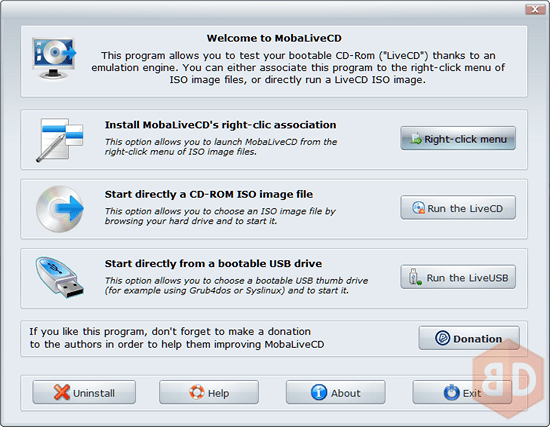Click the blue USB thumb drive icon
This screenshot has height=427, width=550.
60,277
